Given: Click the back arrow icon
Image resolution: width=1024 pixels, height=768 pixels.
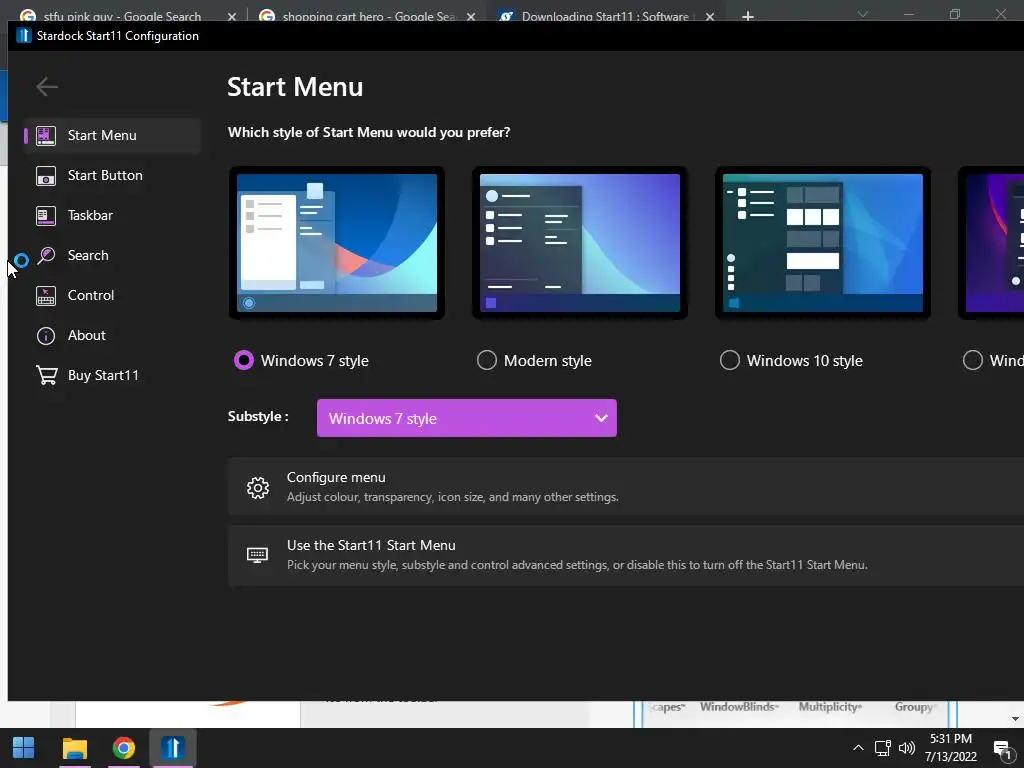Looking at the screenshot, I should (x=47, y=86).
